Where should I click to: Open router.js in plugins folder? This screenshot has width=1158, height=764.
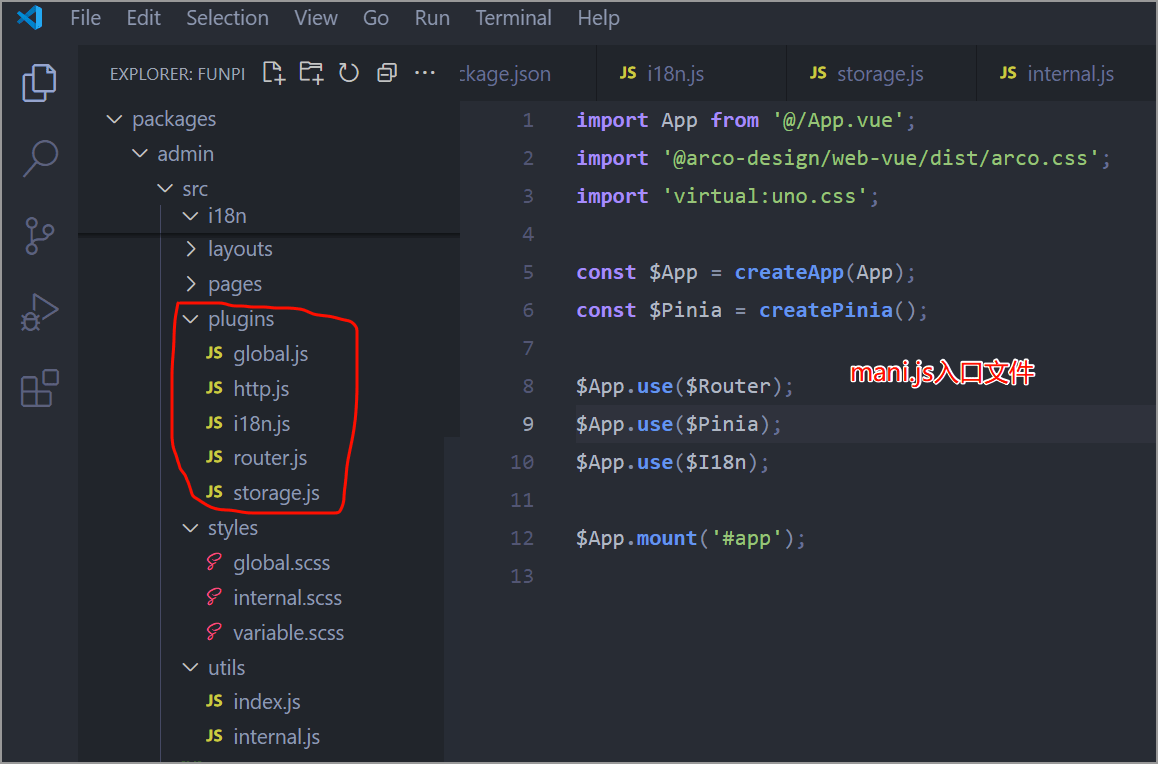pyautogui.click(x=270, y=458)
